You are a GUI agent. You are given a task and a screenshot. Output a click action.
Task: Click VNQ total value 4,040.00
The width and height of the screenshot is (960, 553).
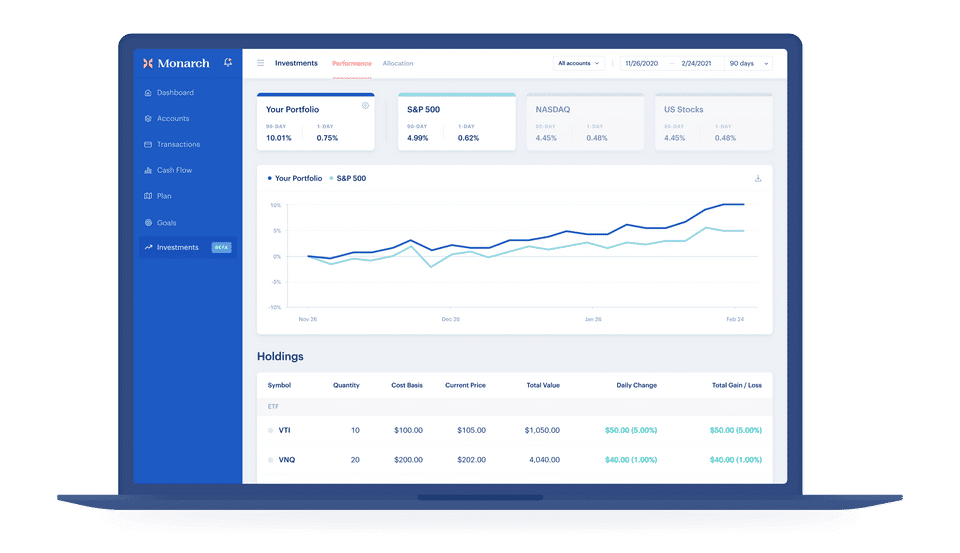tap(544, 460)
